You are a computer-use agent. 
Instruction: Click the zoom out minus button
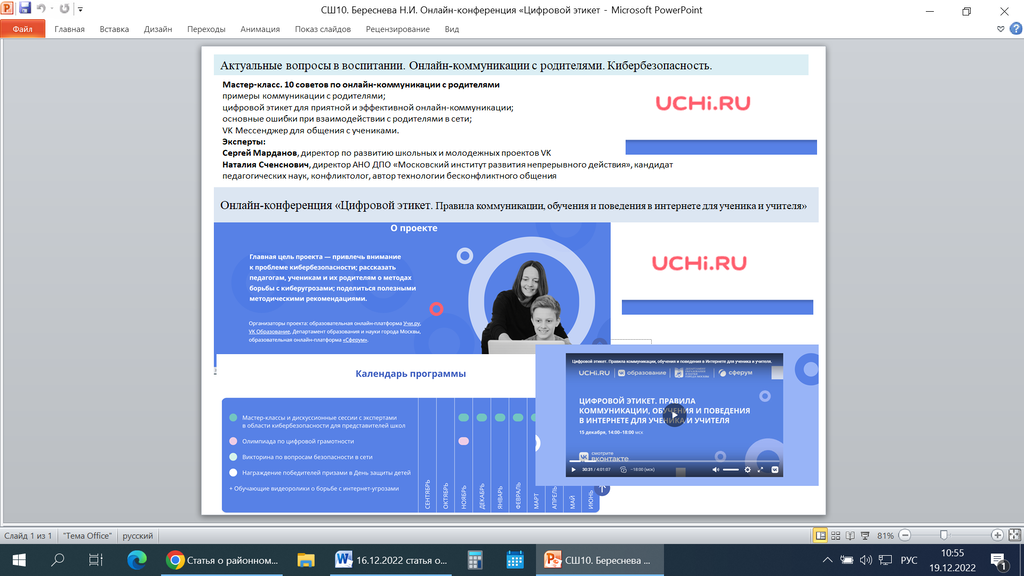(x=904, y=536)
